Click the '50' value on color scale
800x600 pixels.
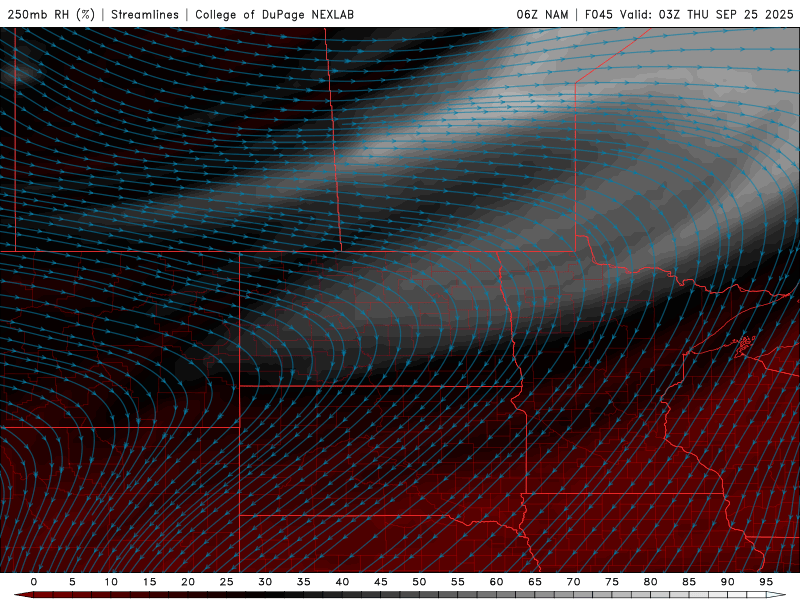pos(419,582)
